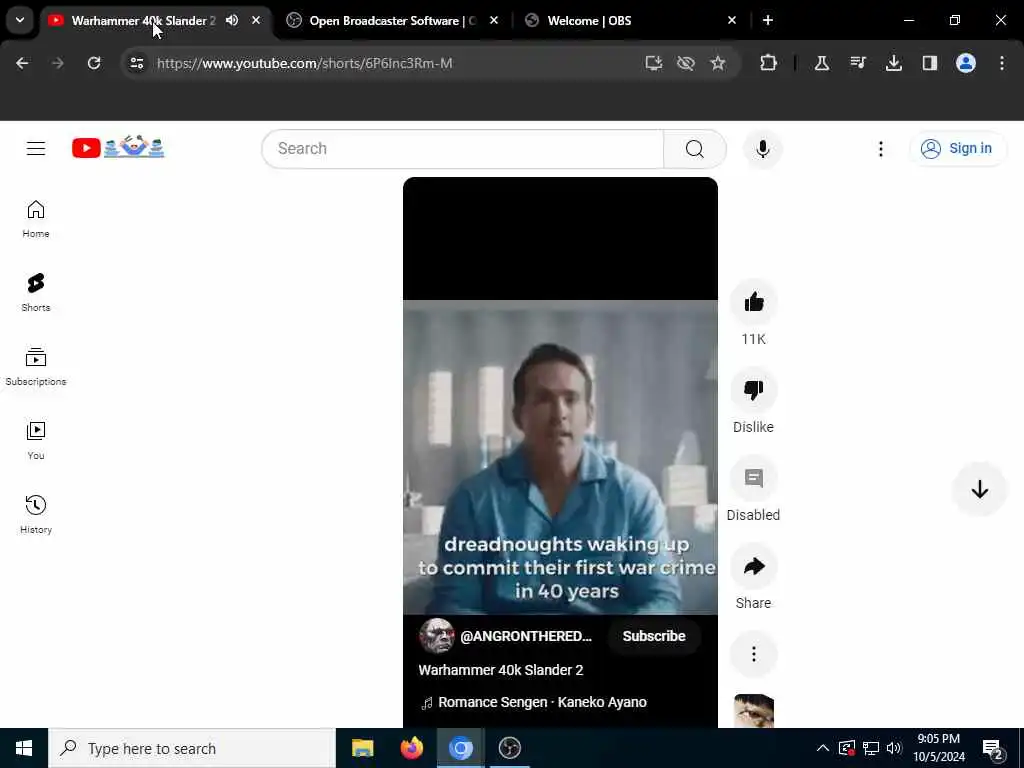1024x768 pixels.
Task: Open the short's more actions menu
Action: (754, 654)
